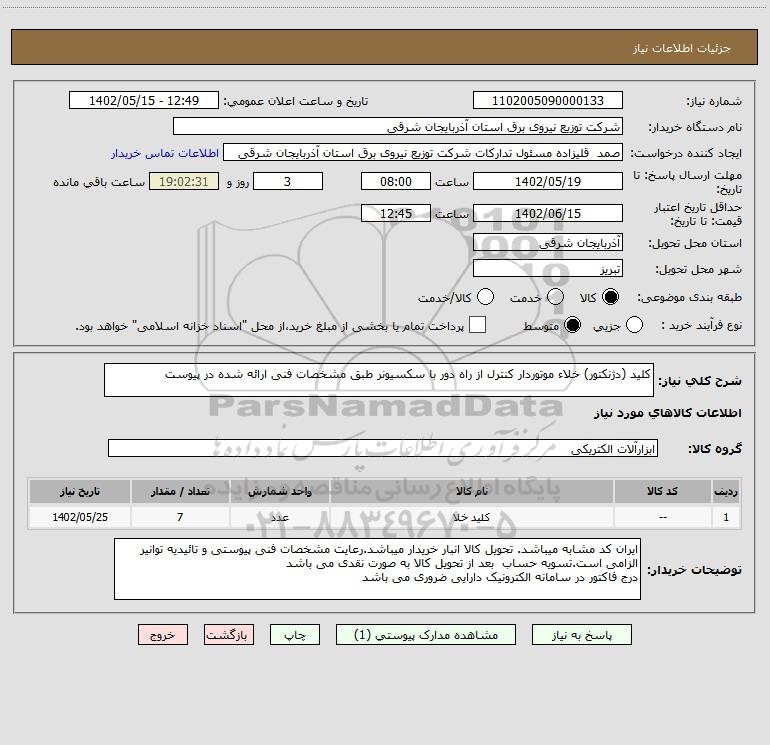The height and width of the screenshot is (745, 770).
Task: Click delivery city field تبریز
Action: click(548, 269)
